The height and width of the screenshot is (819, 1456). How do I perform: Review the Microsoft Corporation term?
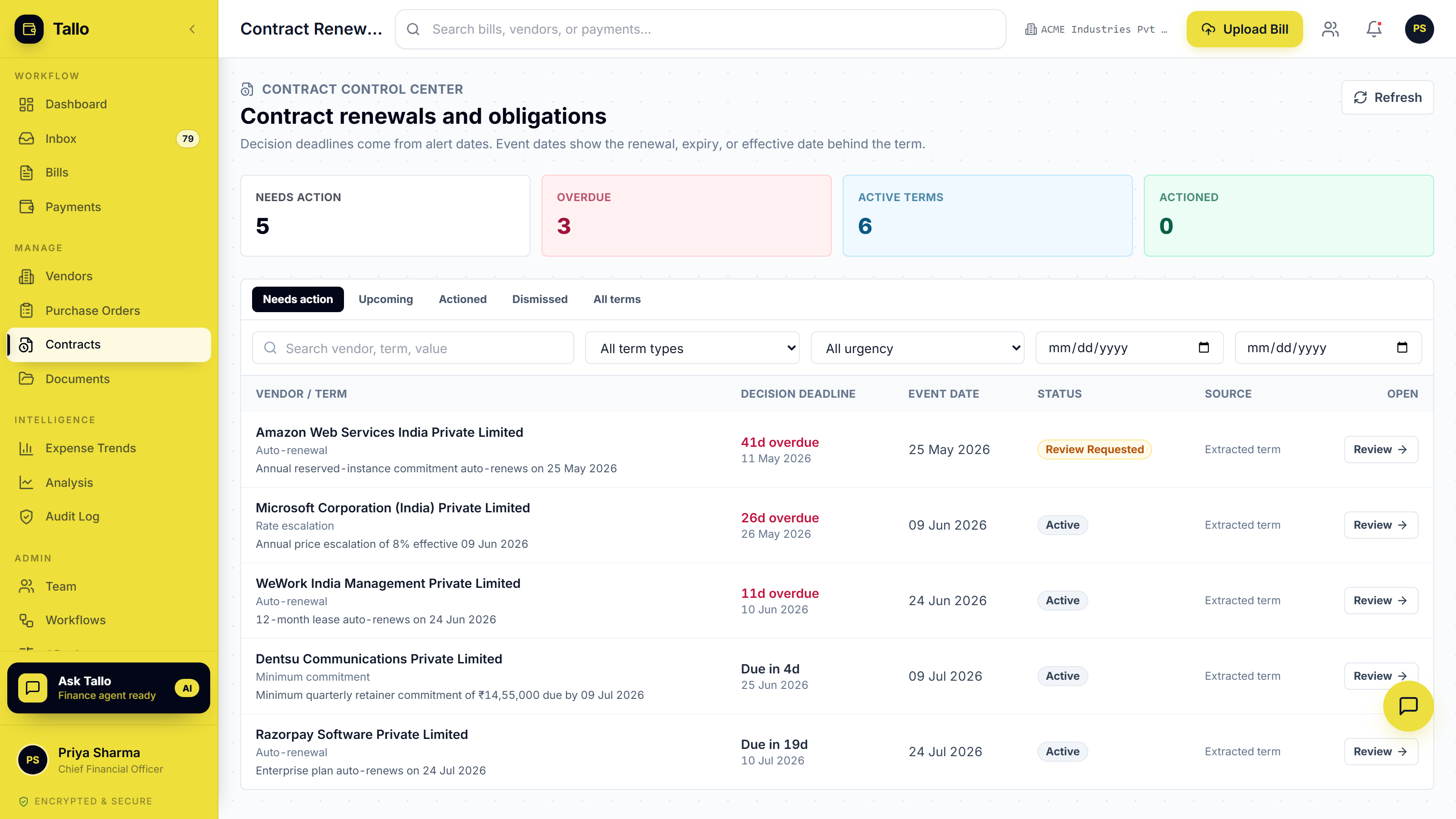click(1381, 525)
